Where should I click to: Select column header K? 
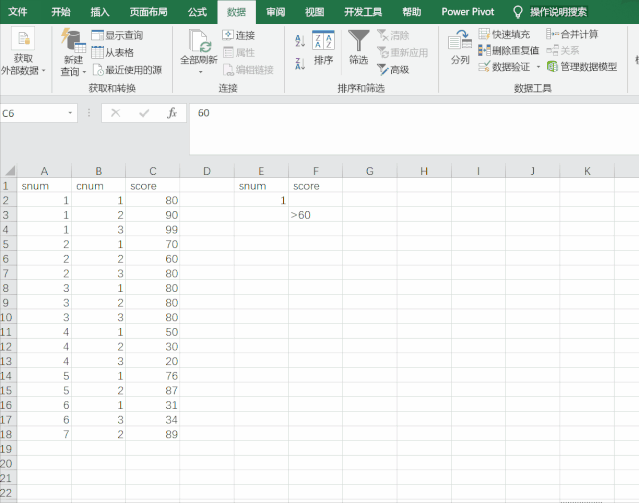[587, 171]
